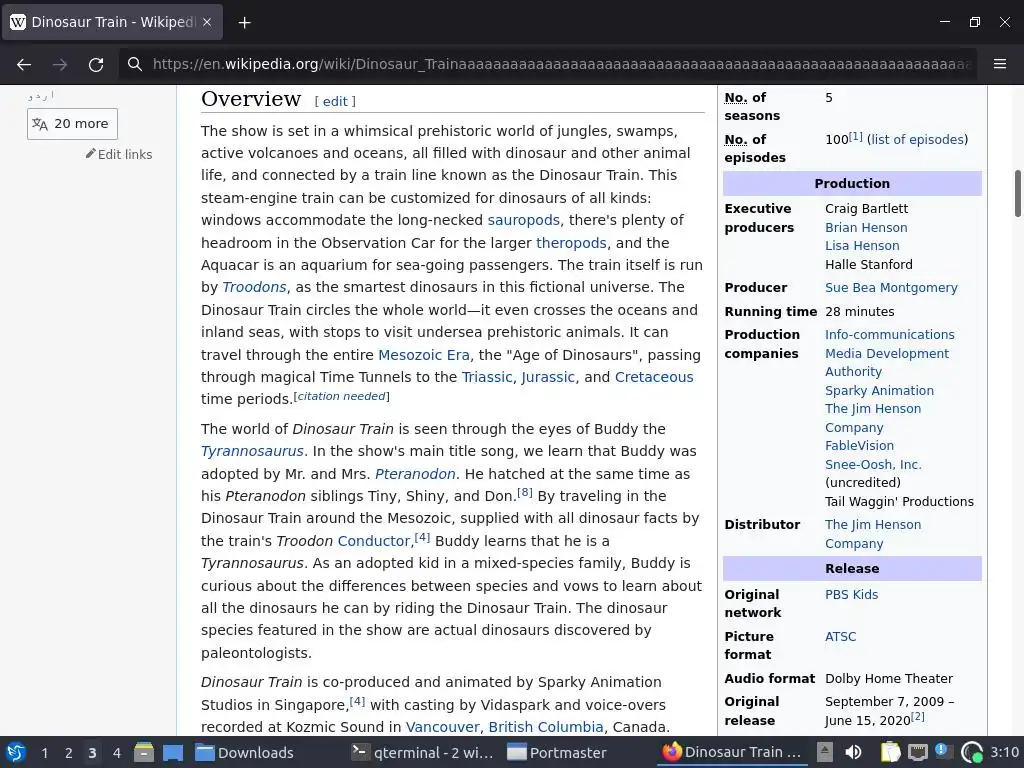
Task: Click the Dinosaur Train Firefox taskbar entry
Action: [x=731, y=752]
